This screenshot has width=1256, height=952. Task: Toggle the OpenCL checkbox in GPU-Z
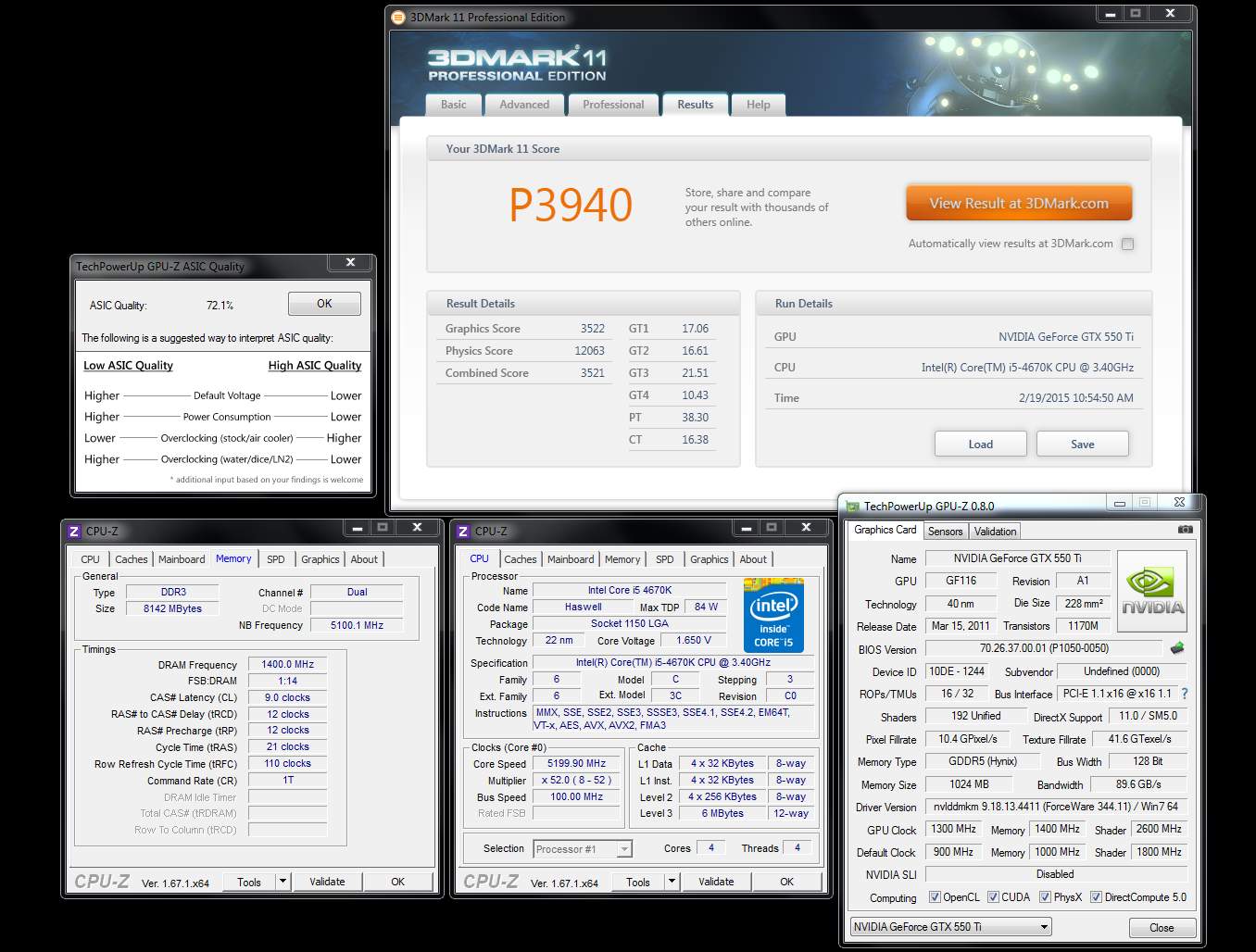[x=936, y=897]
